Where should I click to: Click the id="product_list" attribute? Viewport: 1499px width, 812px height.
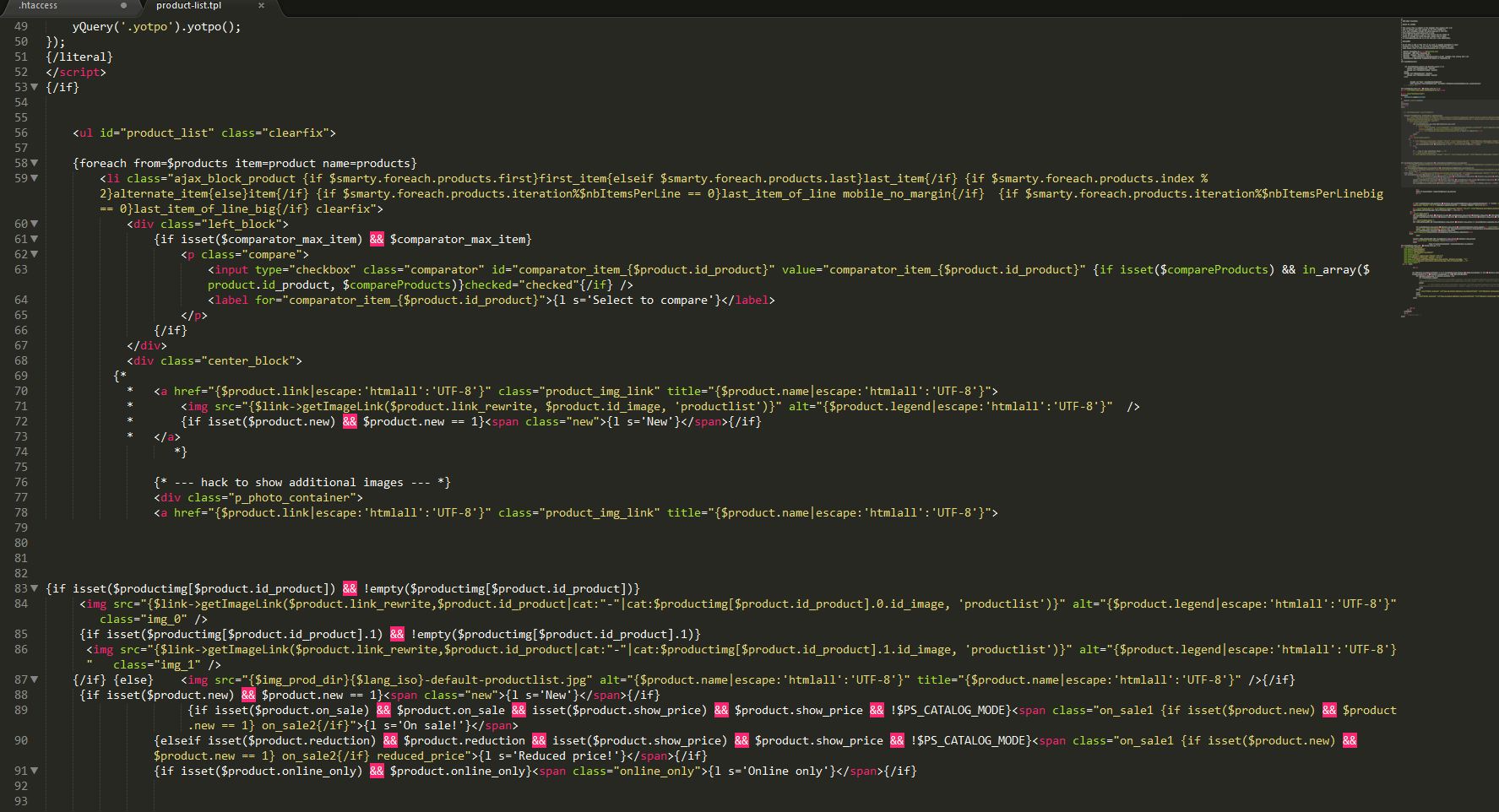click(x=157, y=133)
